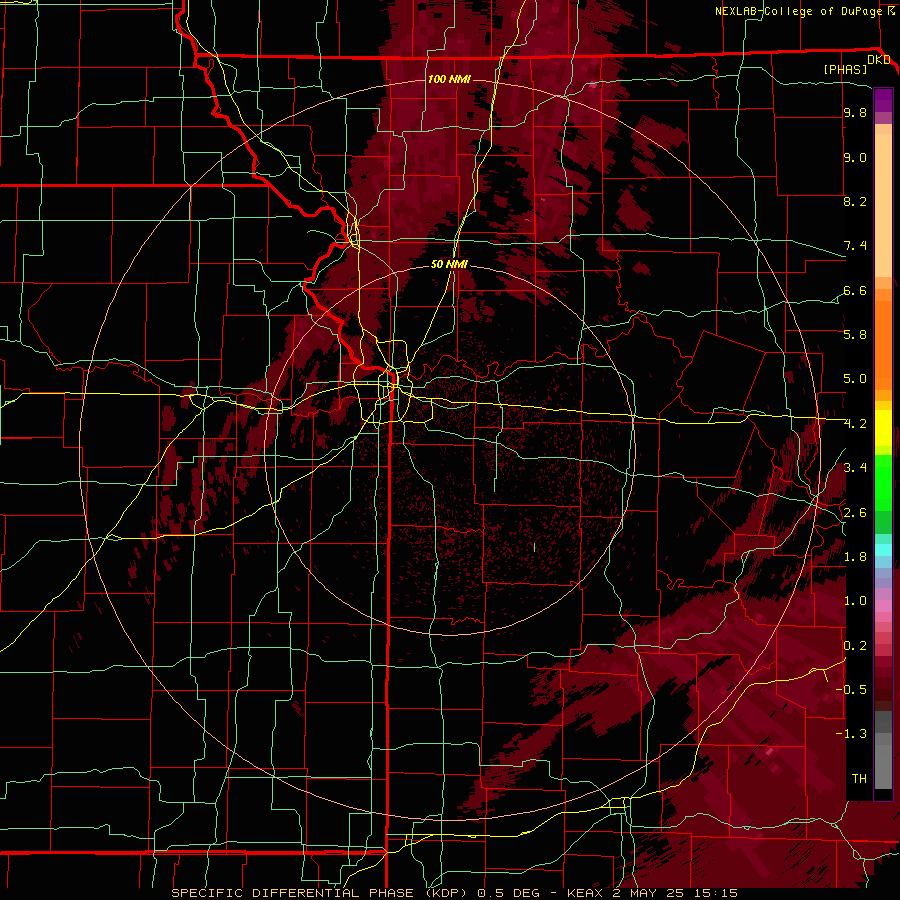Click the 50 NMI range ring label
Screen dimensions: 900x900
[449, 264]
